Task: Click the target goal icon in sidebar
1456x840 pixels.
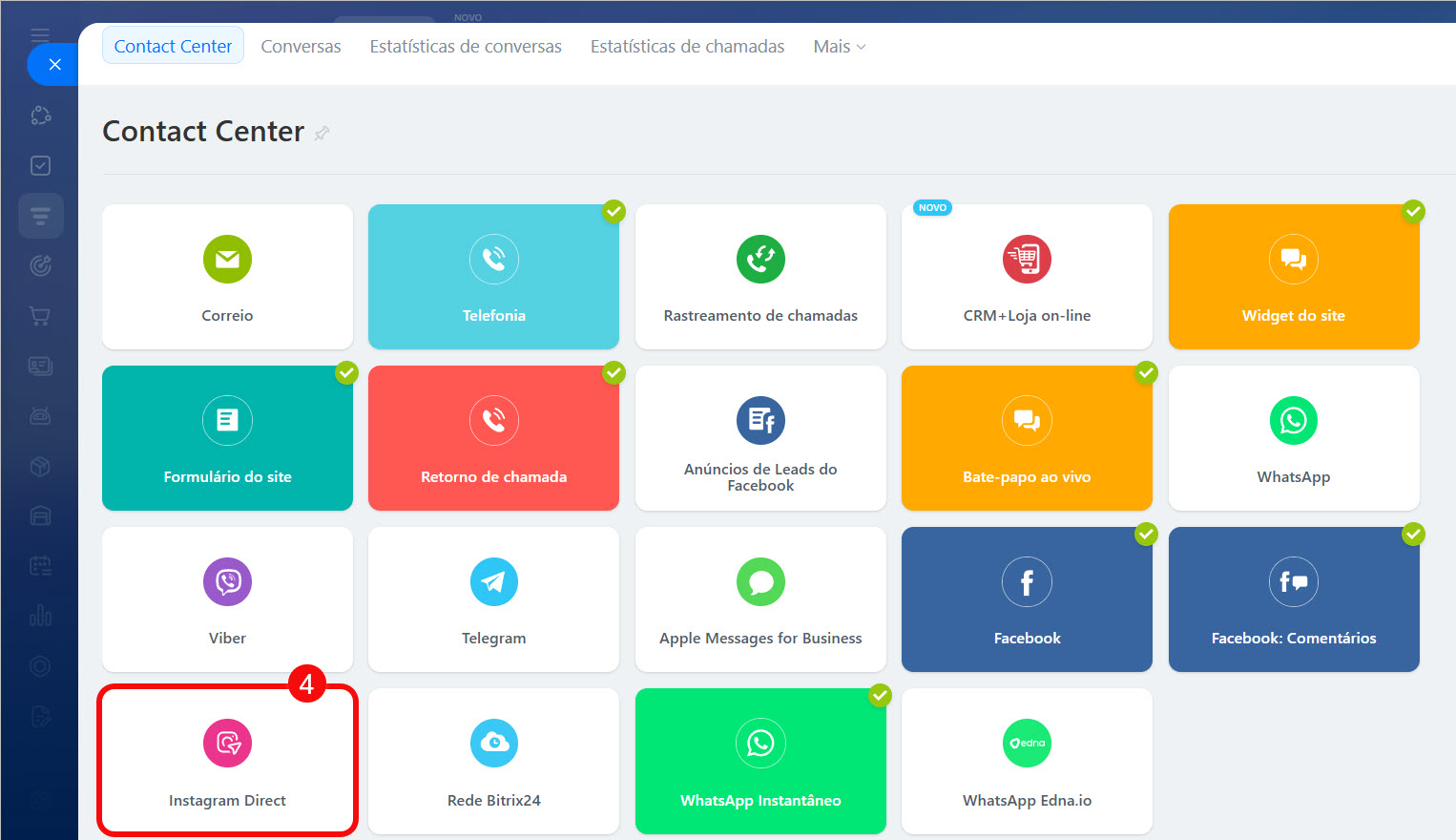Action: point(40,265)
